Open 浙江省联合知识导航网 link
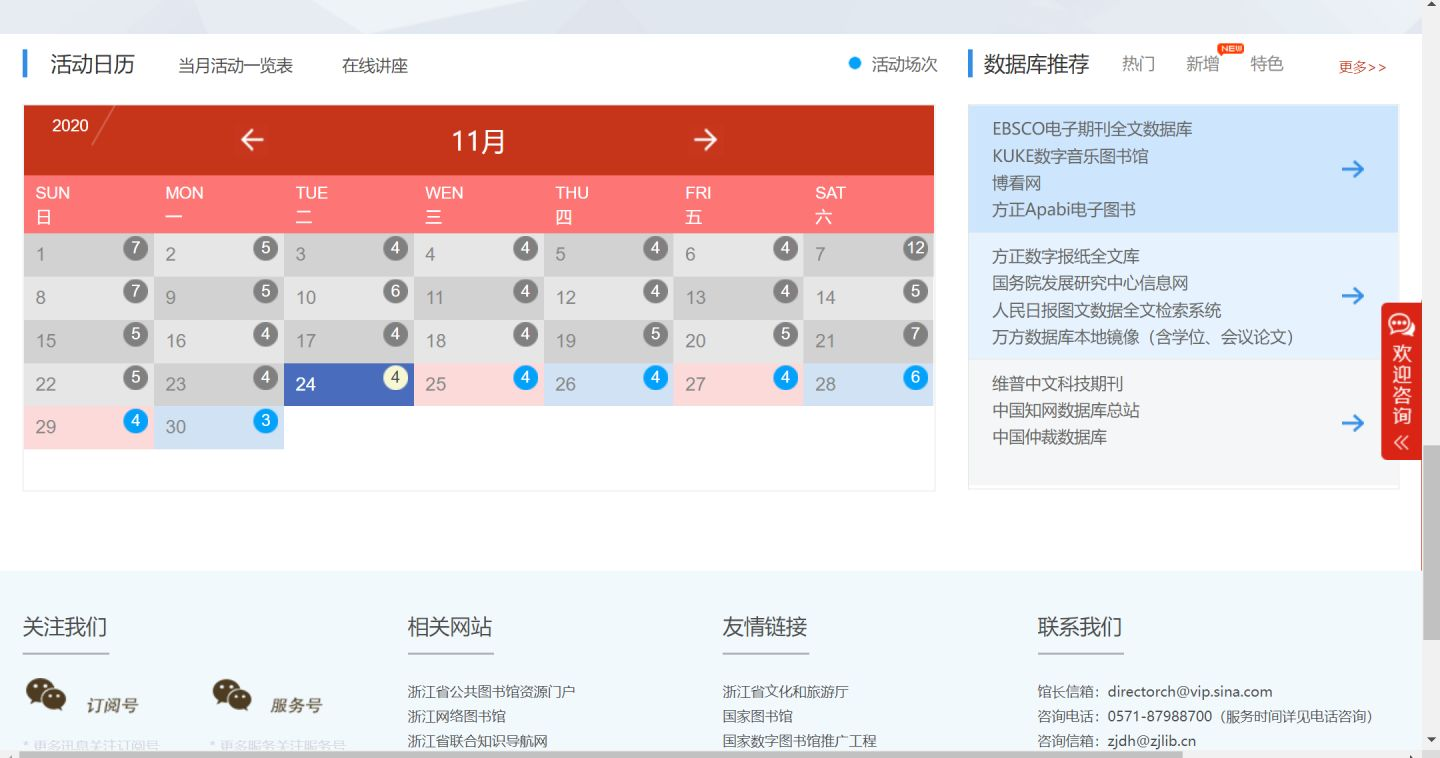The width and height of the screenshot is (1440, 758). (477, 741)
